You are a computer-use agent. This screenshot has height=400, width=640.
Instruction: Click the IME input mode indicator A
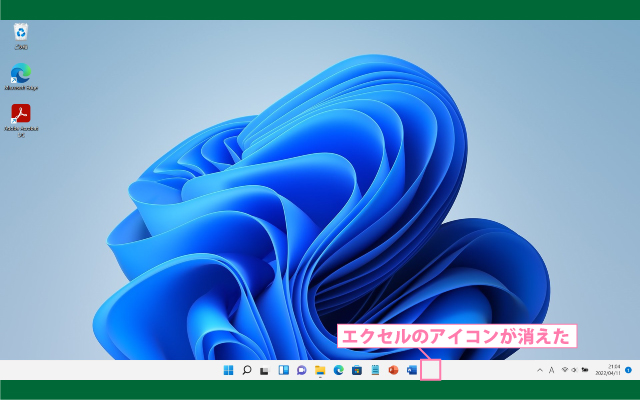551,370
